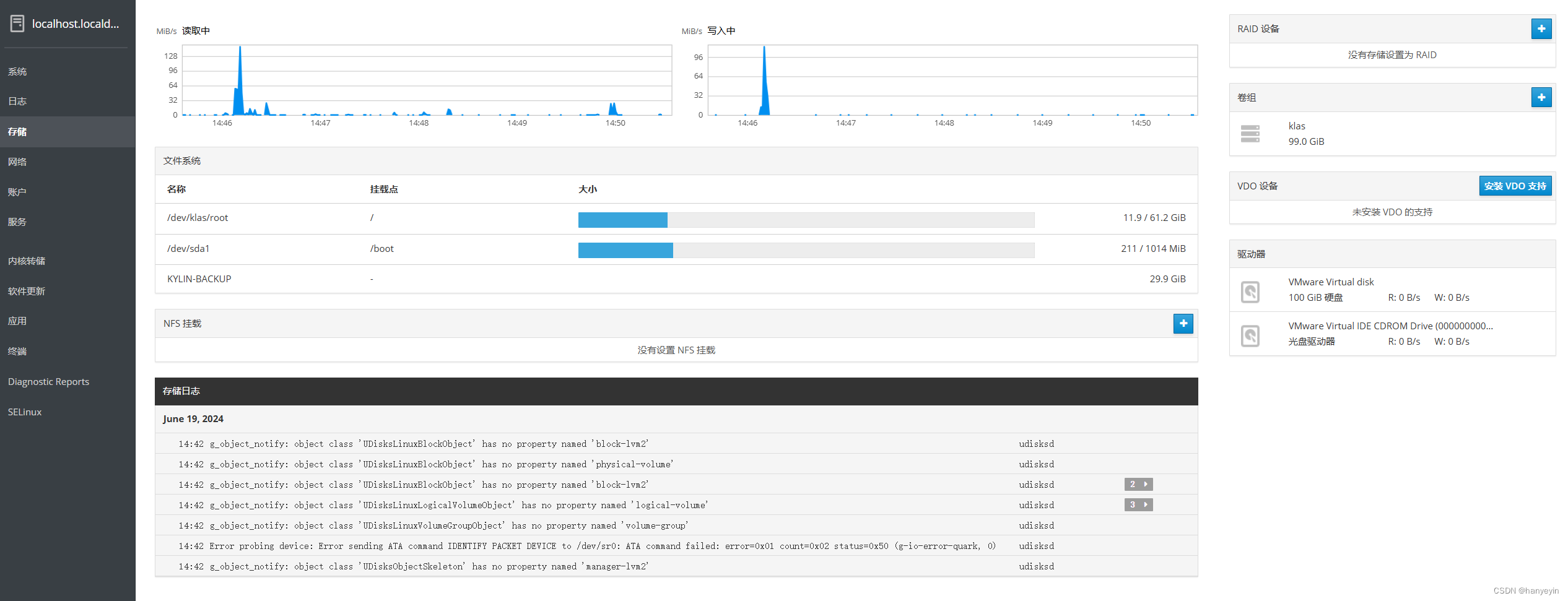Expand the 3 grouped logical-volume log entries

coord(1138,504)
